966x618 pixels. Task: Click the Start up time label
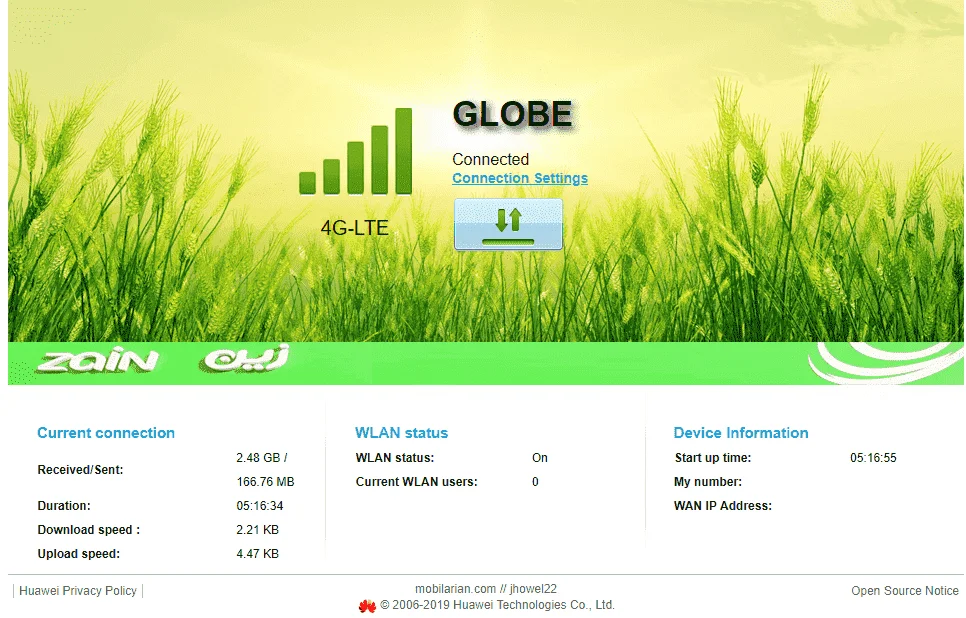[x=713, y=458]
